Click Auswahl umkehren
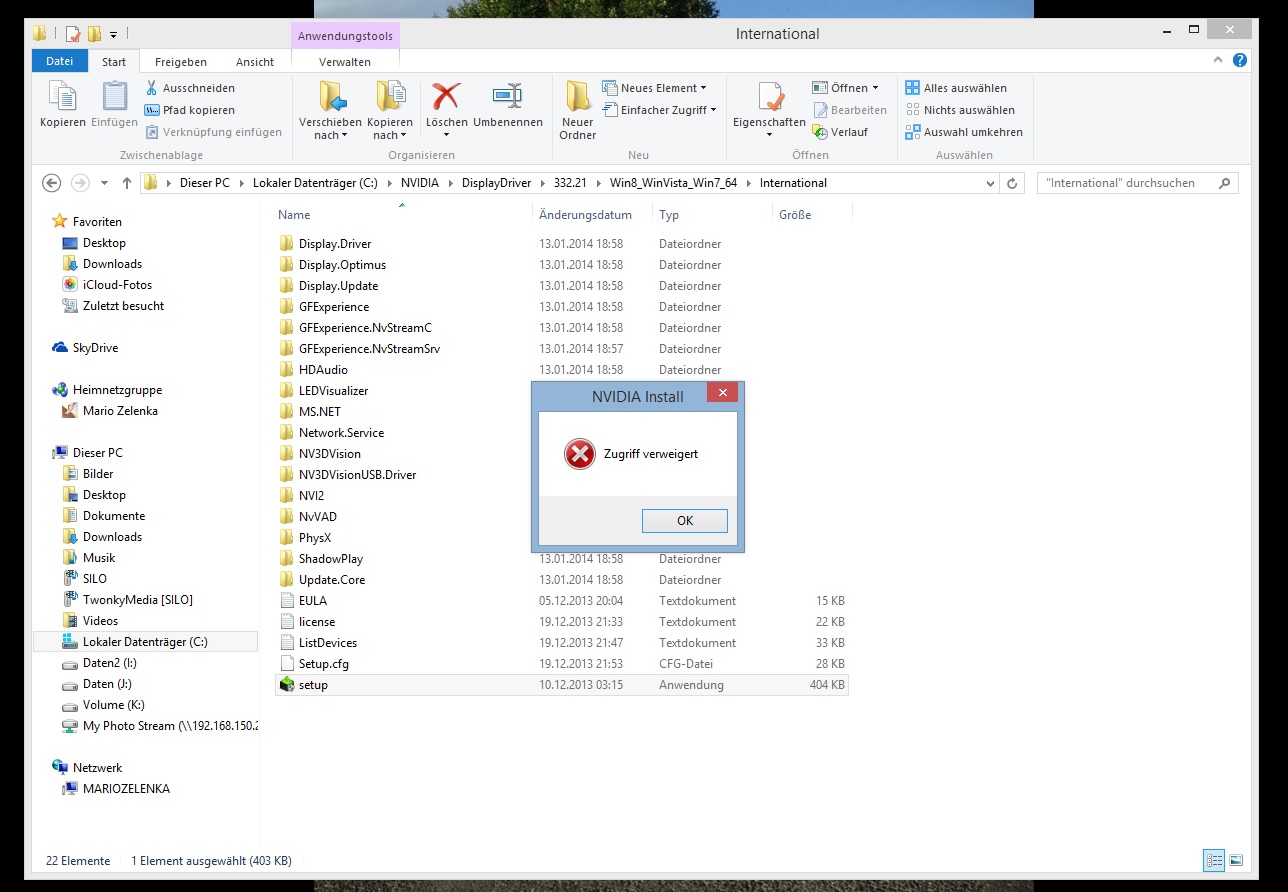1288x892 pixels. tap(964, 132)
